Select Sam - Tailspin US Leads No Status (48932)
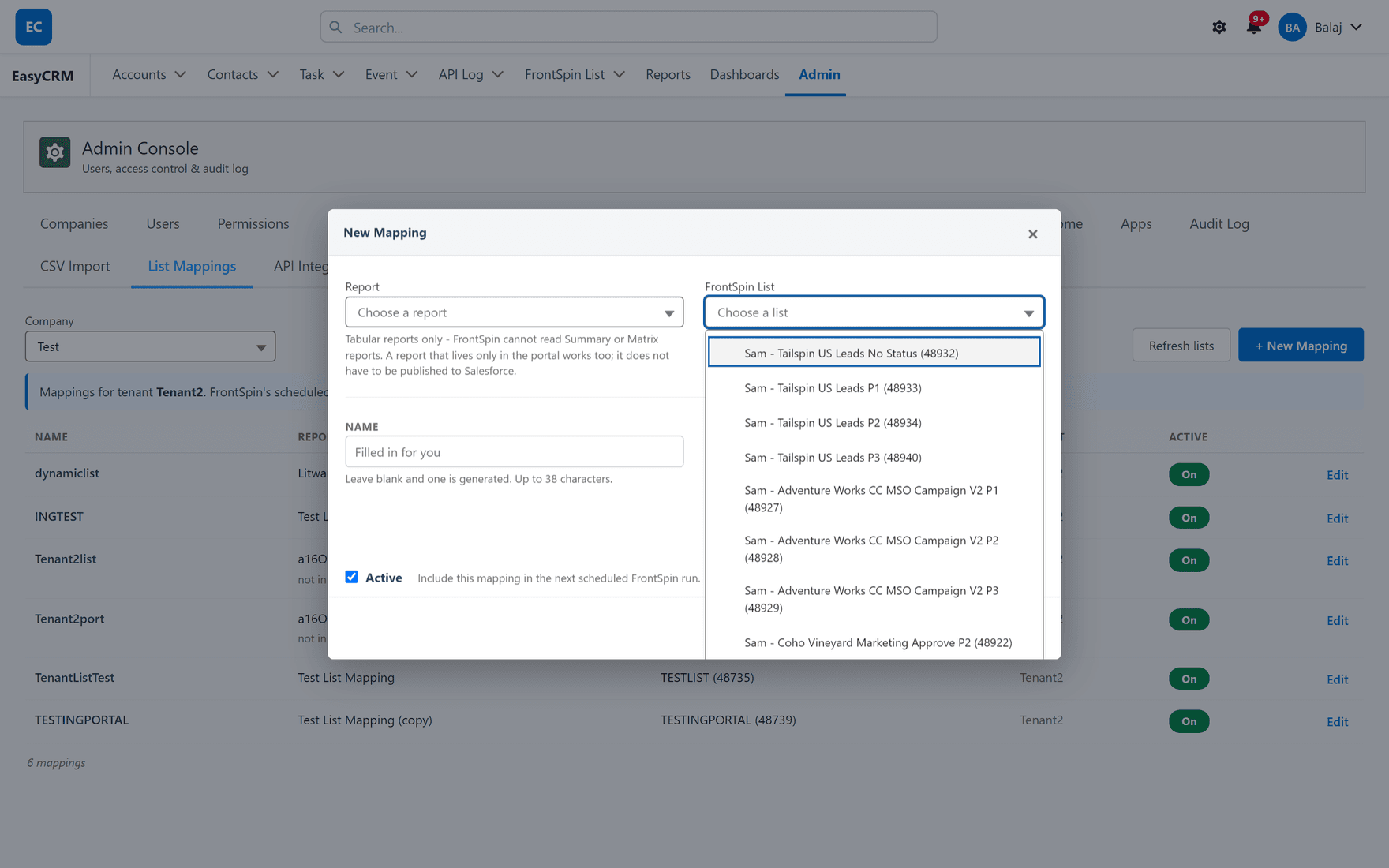1389x868 pixels. click(874, 352)
